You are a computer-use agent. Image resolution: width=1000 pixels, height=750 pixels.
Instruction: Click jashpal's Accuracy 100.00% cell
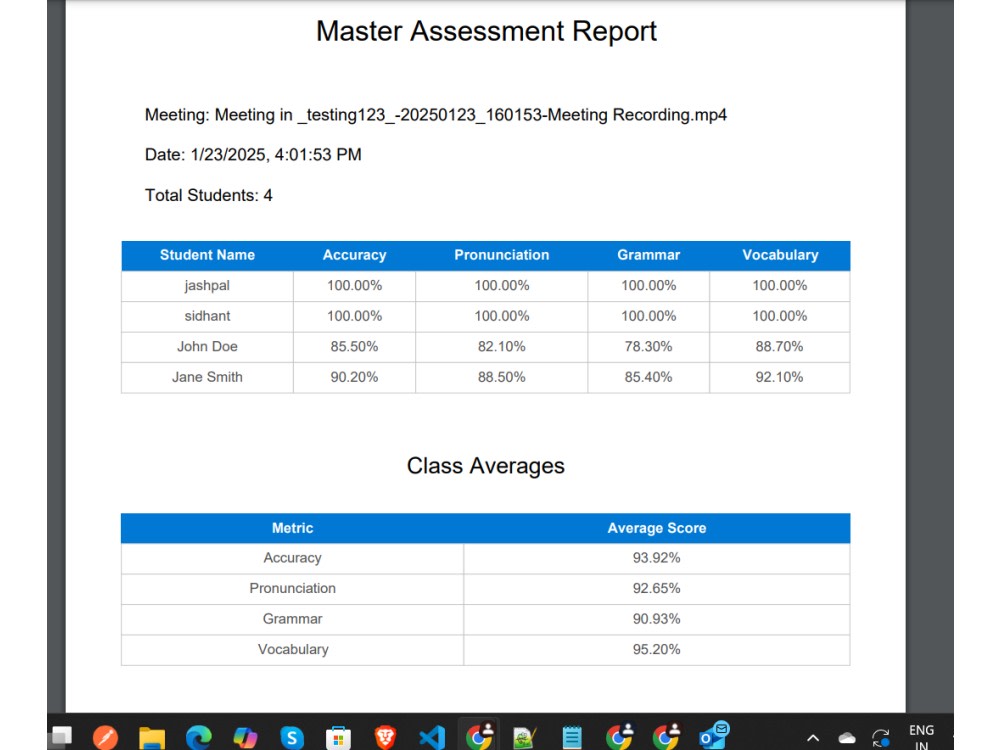tap(355, 286)
